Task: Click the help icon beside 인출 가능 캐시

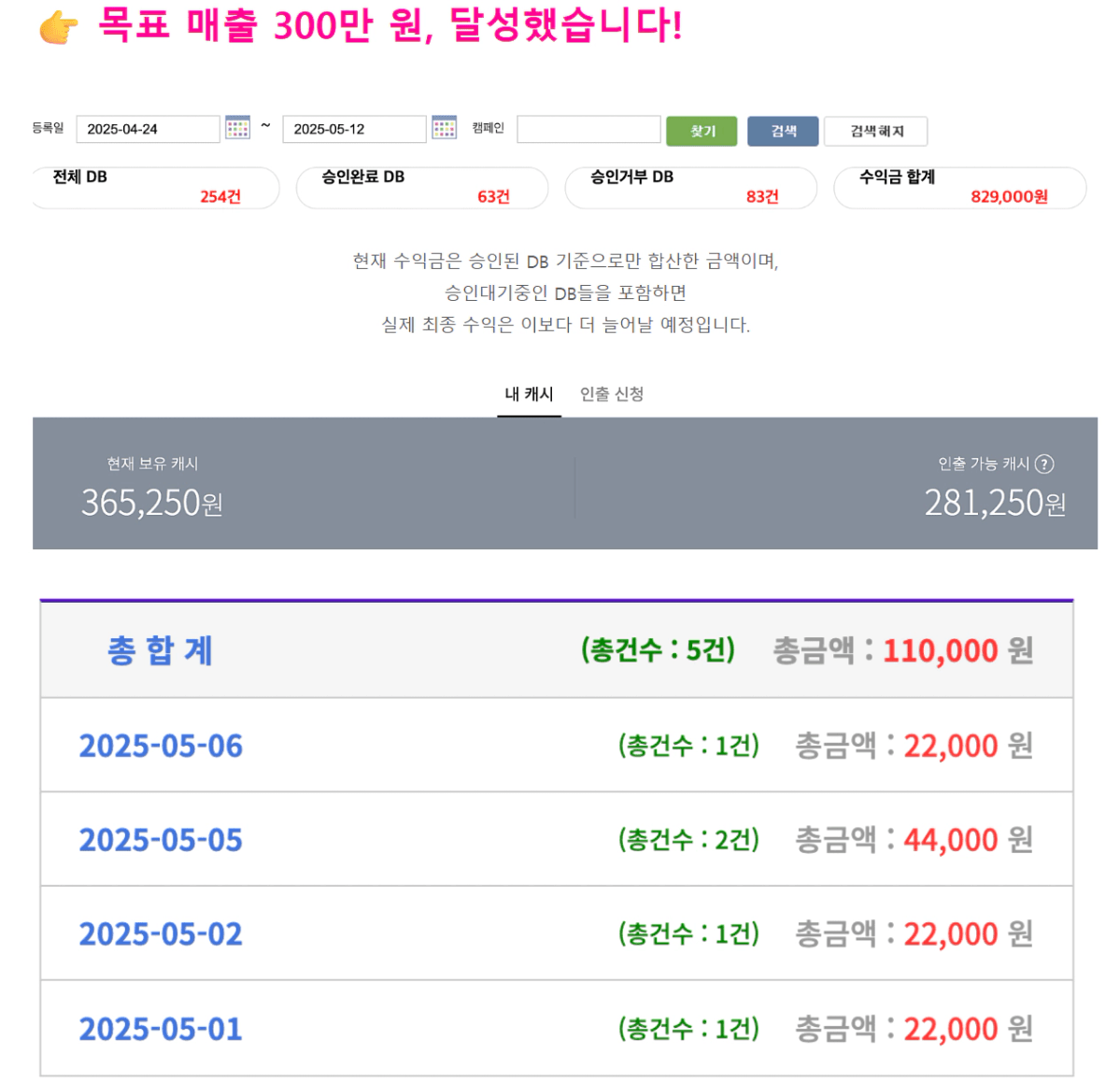Action: [1045, 463]
